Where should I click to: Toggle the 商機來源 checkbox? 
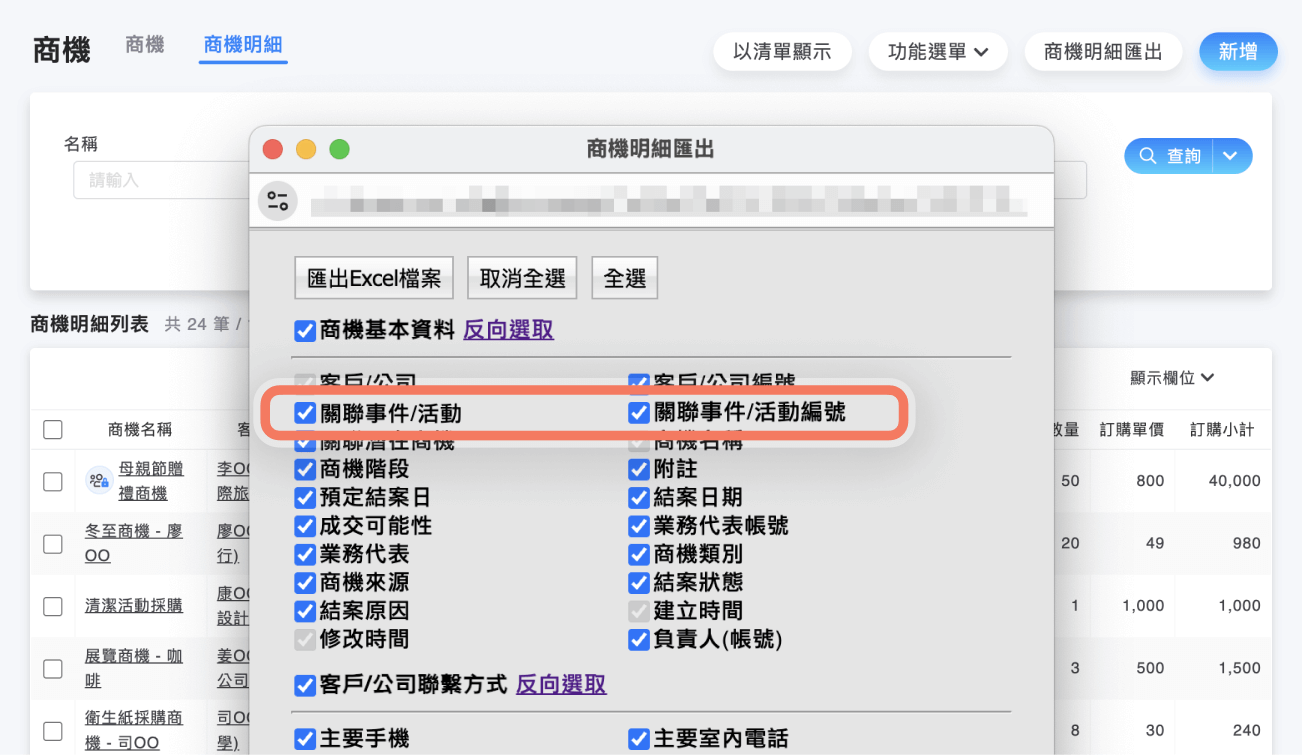(305, 582)
